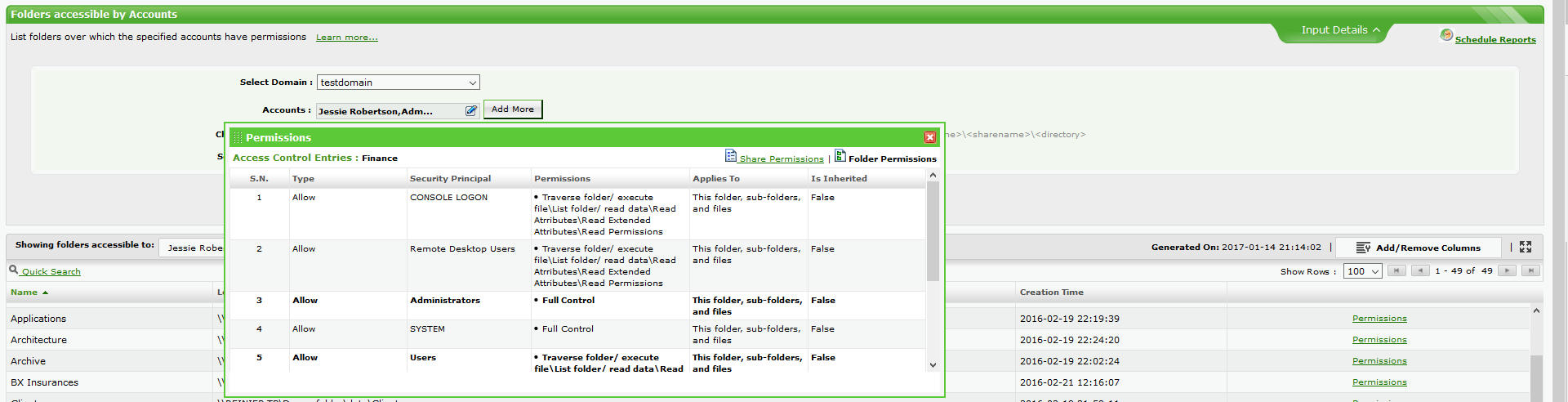Image resolution: width=1568 pixels, height=402 pixels.
Task: Click the Add/Remove Columns icon
Action: pos(1363,248)
